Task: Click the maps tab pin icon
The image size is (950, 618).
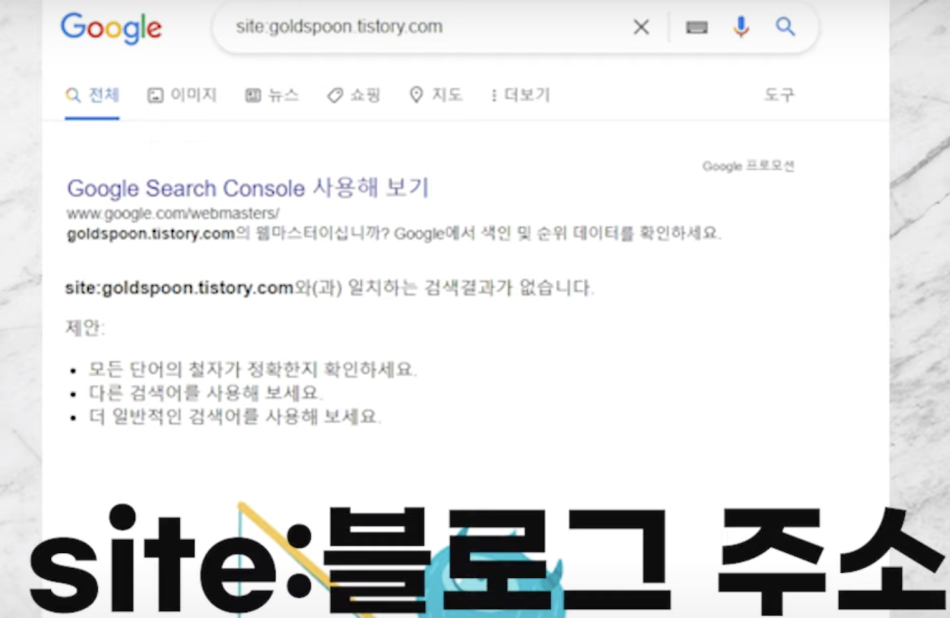Action: pos(416,95)
